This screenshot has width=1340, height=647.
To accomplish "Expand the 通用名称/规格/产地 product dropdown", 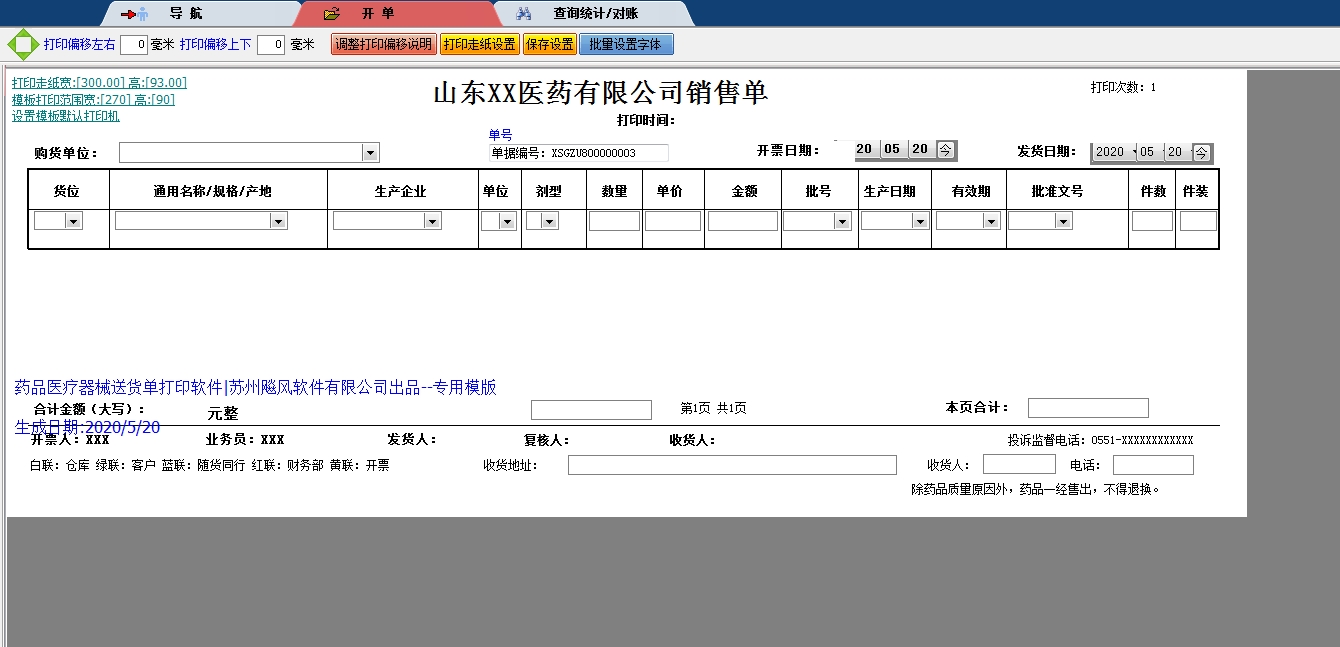I will [280, 220].
